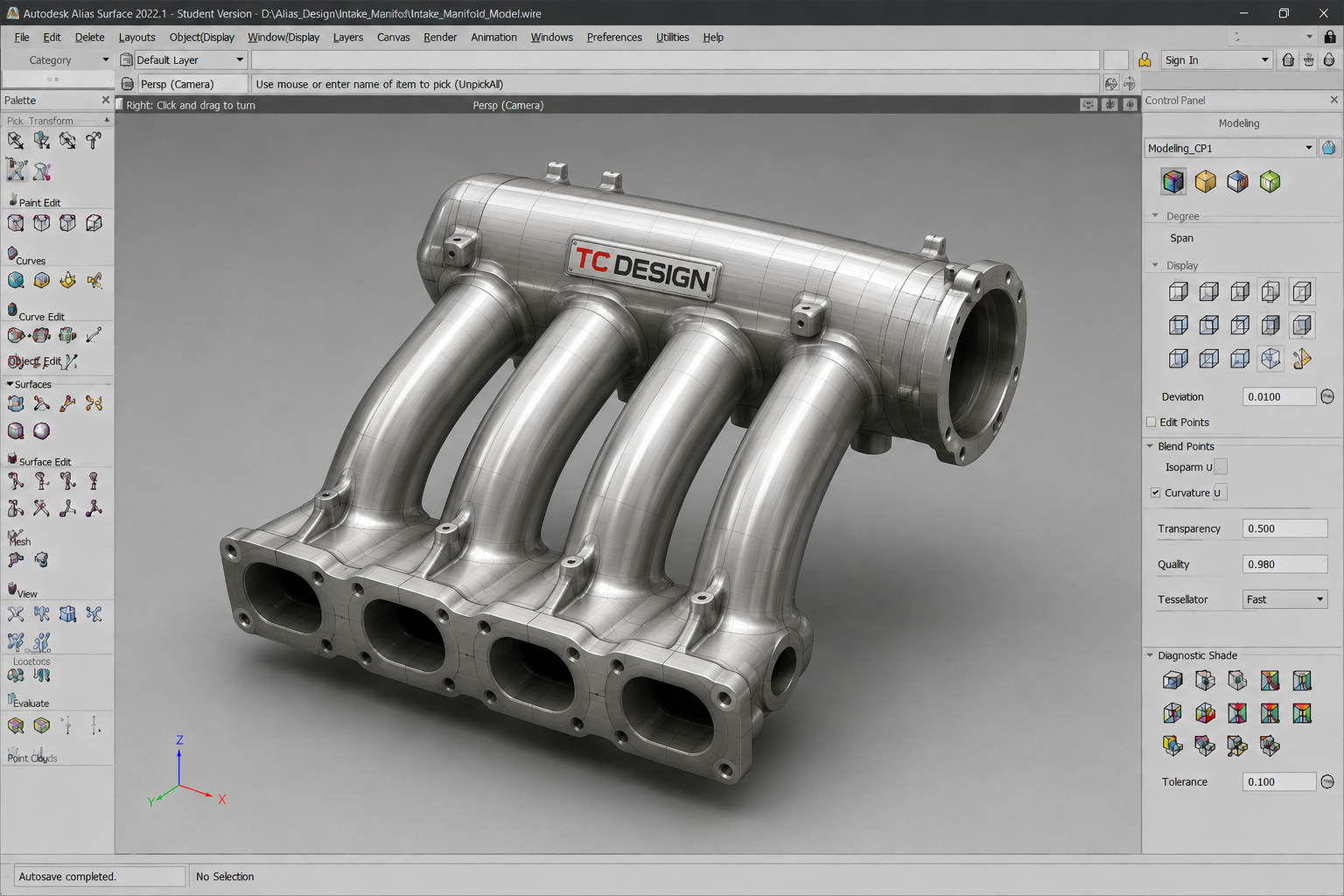This screenshot has height=896, width=1344.
Task: Open the Render menu
Action: click(440, 37)
